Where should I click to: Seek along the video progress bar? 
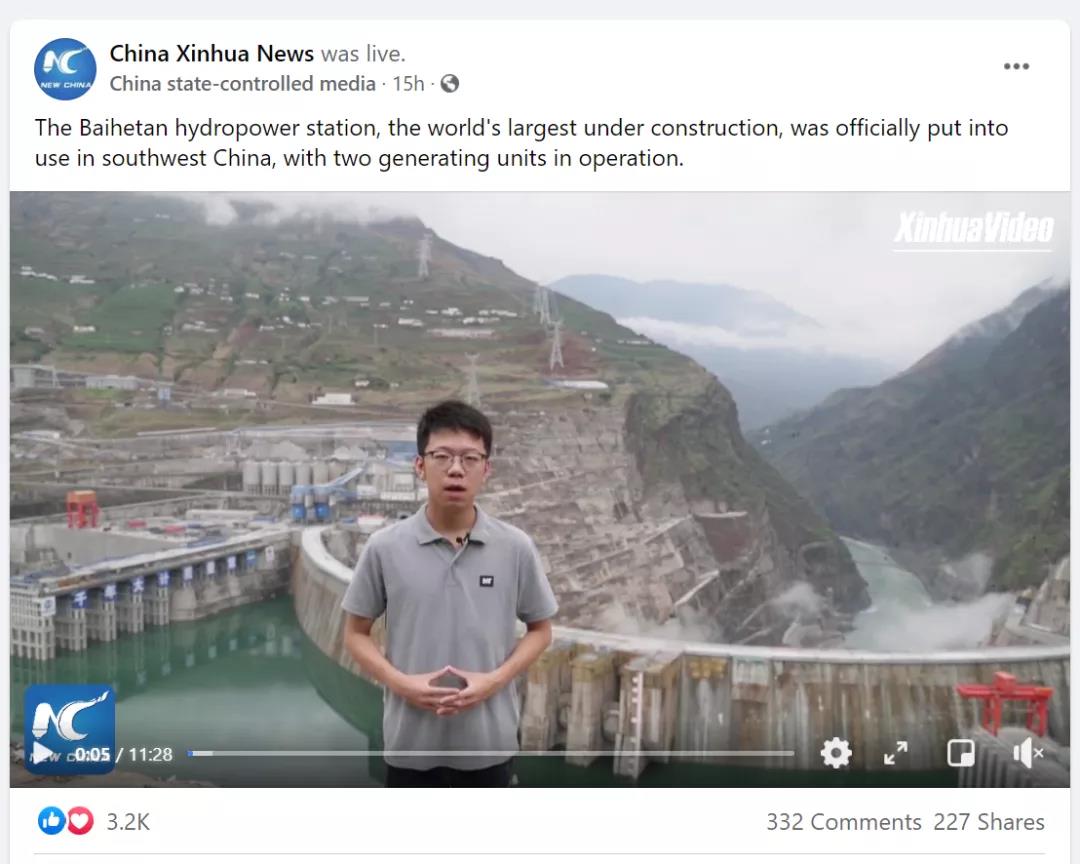(x=491, y=753)
